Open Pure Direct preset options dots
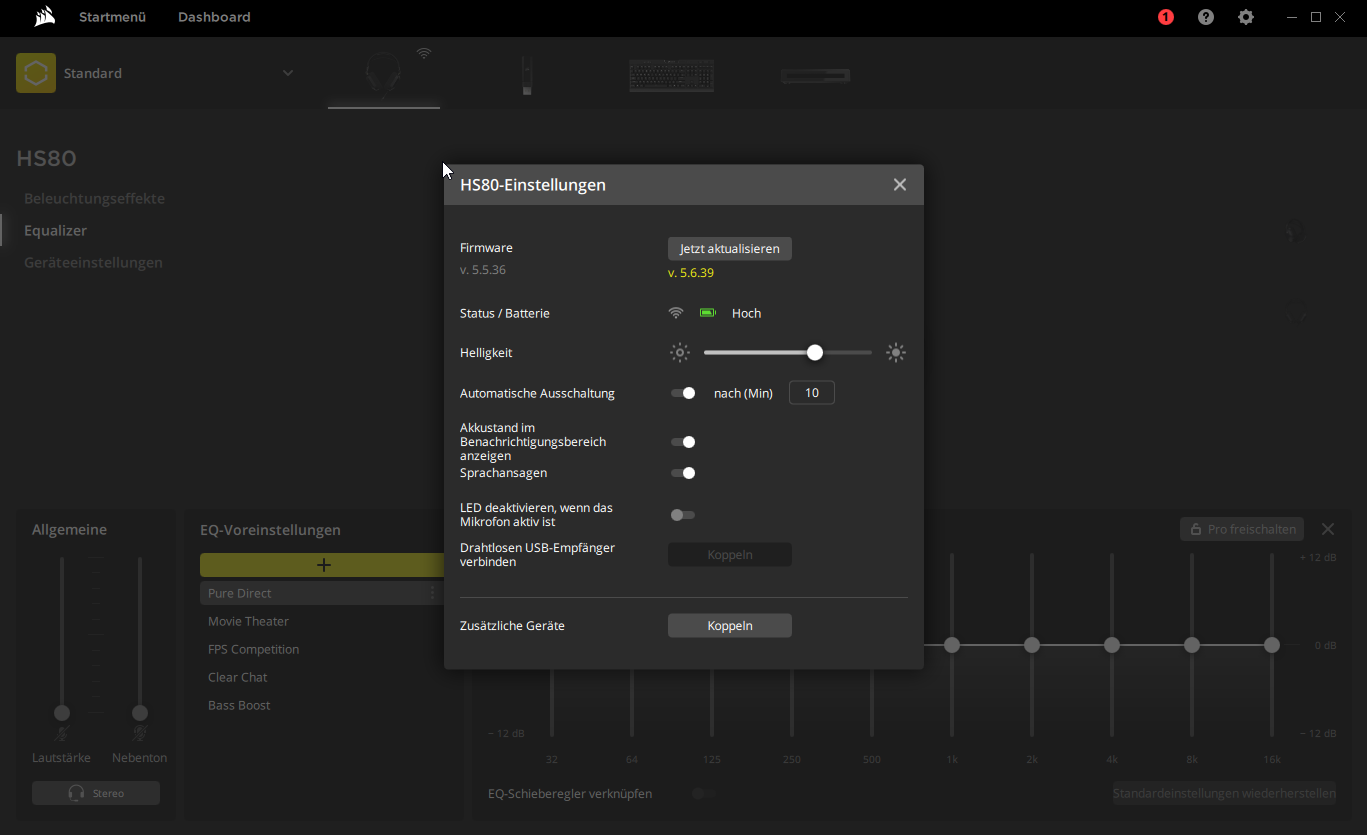The image size is (1367, 835). pos(432,593)
